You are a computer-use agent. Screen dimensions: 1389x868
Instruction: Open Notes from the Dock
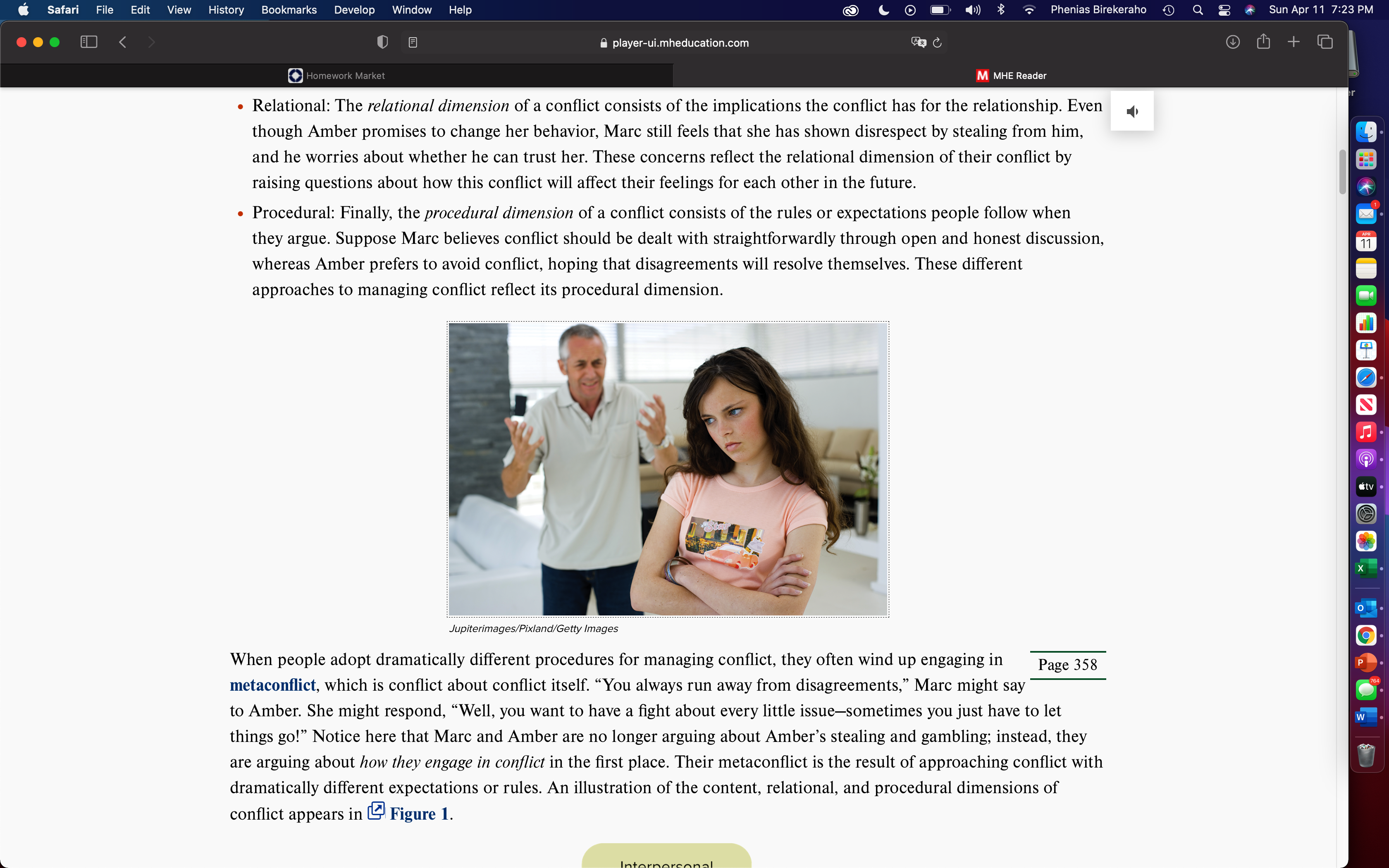click(1366, 269)
